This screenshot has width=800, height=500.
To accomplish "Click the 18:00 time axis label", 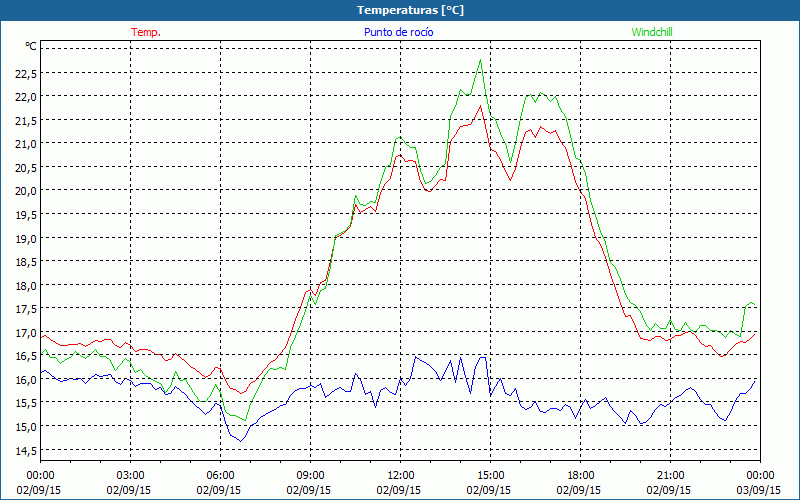I will pos(580,476).
